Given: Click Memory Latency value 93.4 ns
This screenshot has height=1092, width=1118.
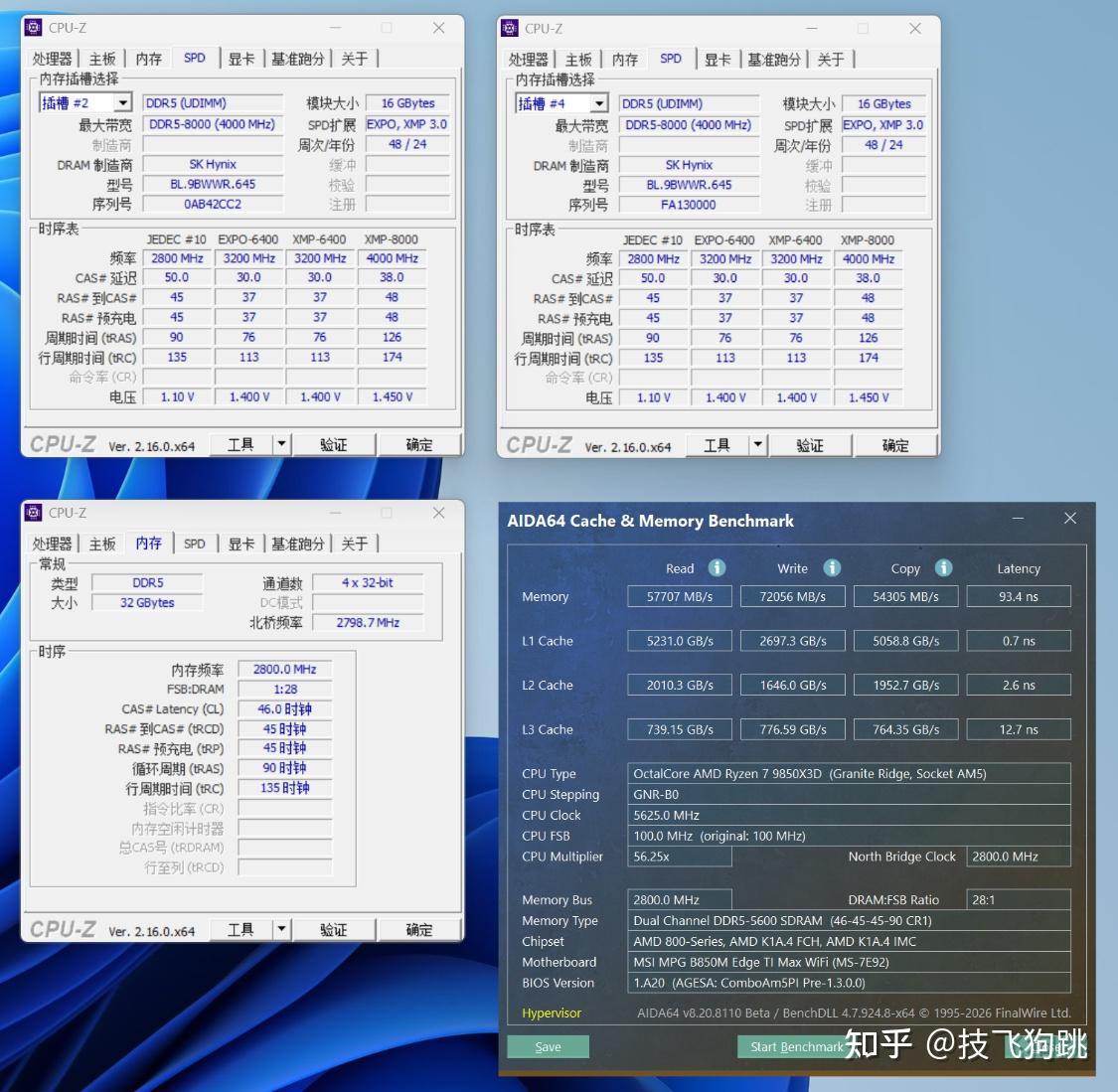Looking at the screenshot, I should 1019,596.
